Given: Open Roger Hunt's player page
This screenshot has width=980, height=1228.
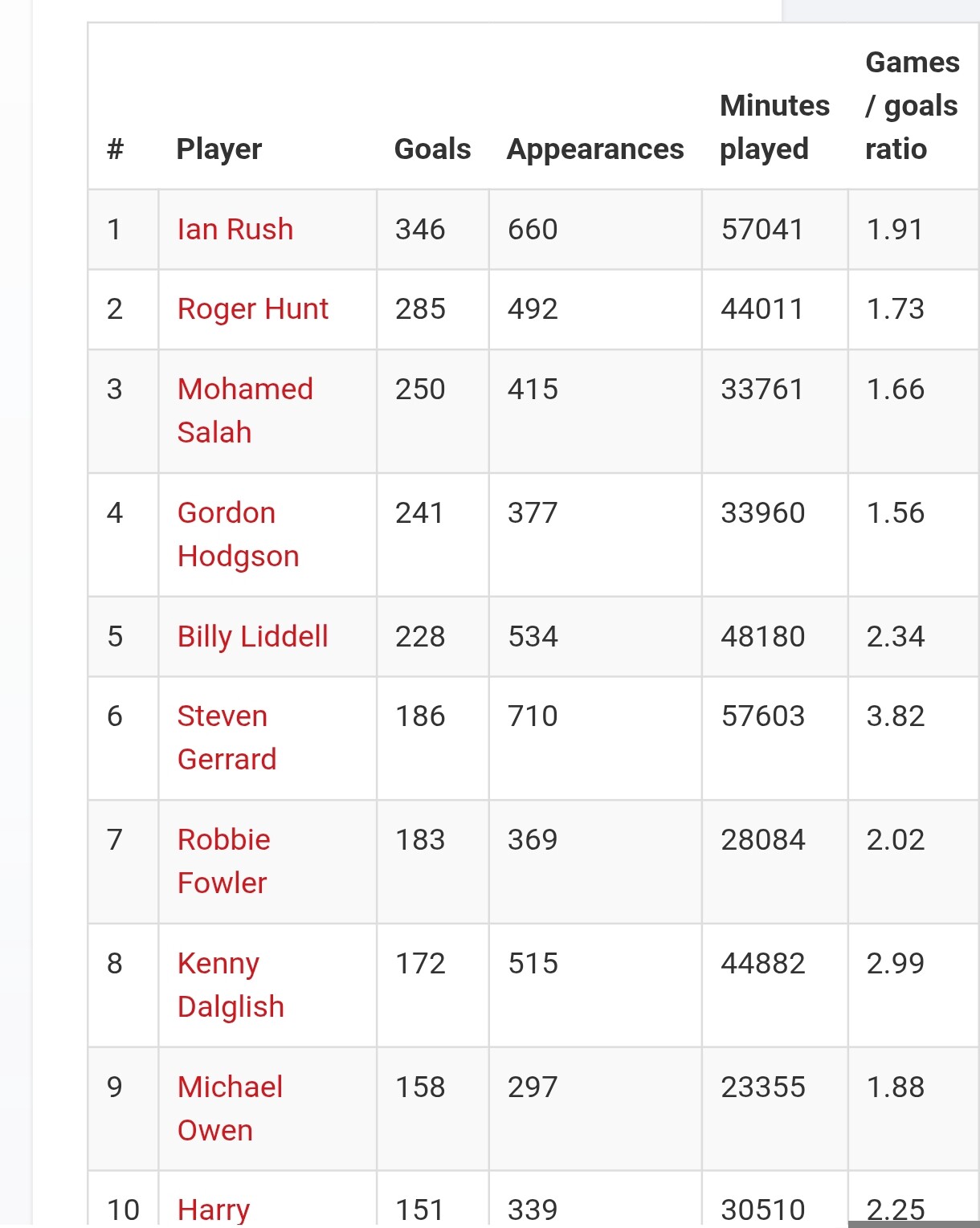Looking at the screenshot, I should pos(252,309).
